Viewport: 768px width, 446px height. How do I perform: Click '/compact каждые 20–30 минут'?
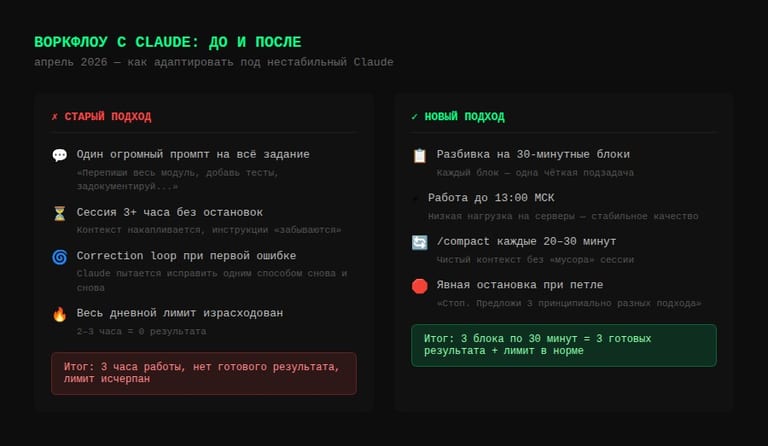coord(526,241)
